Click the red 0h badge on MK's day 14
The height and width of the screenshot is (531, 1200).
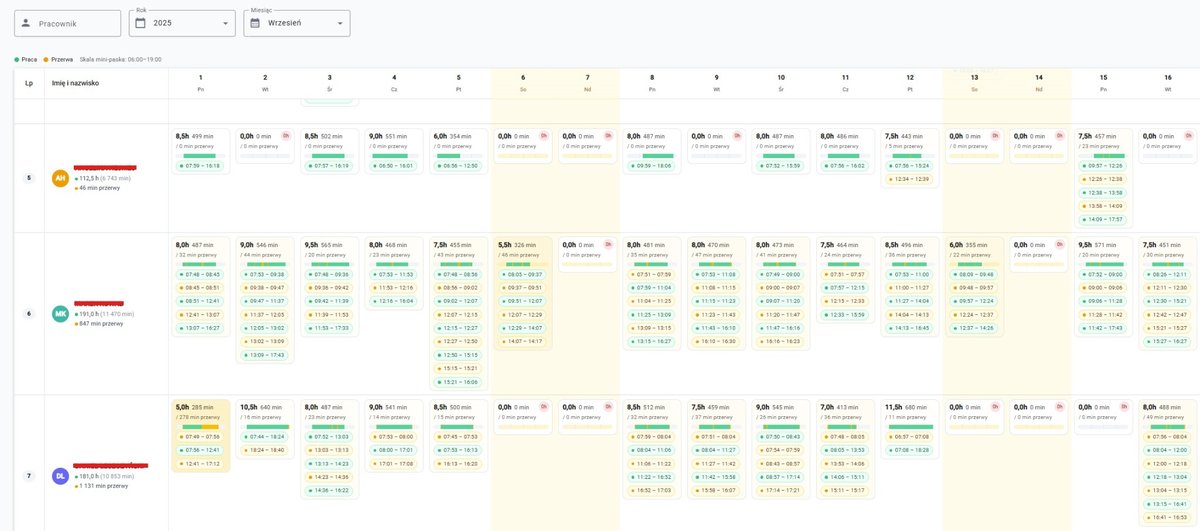[1059, 244]
